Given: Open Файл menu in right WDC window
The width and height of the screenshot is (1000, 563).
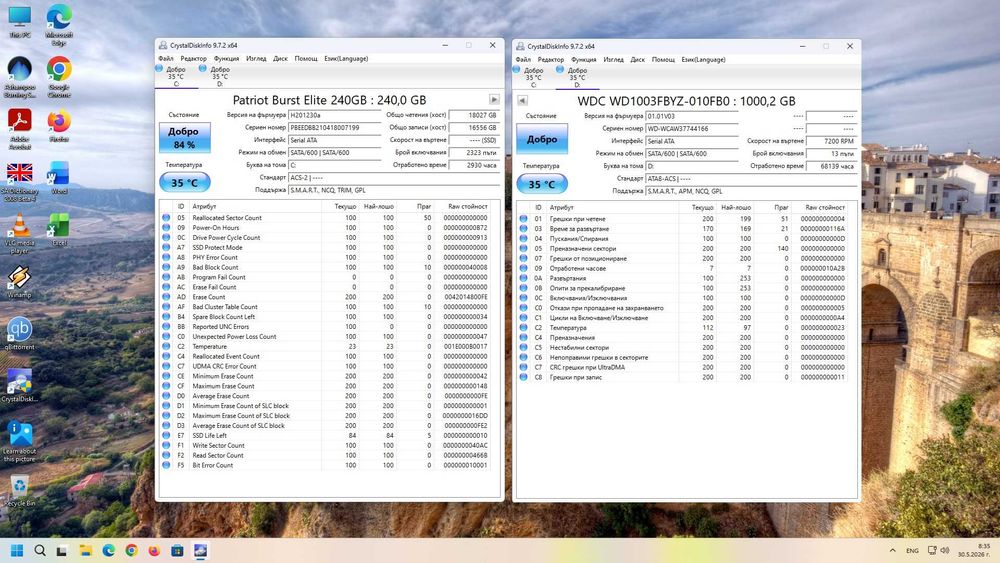Looking at the screenshot, I should pos(523,59).
